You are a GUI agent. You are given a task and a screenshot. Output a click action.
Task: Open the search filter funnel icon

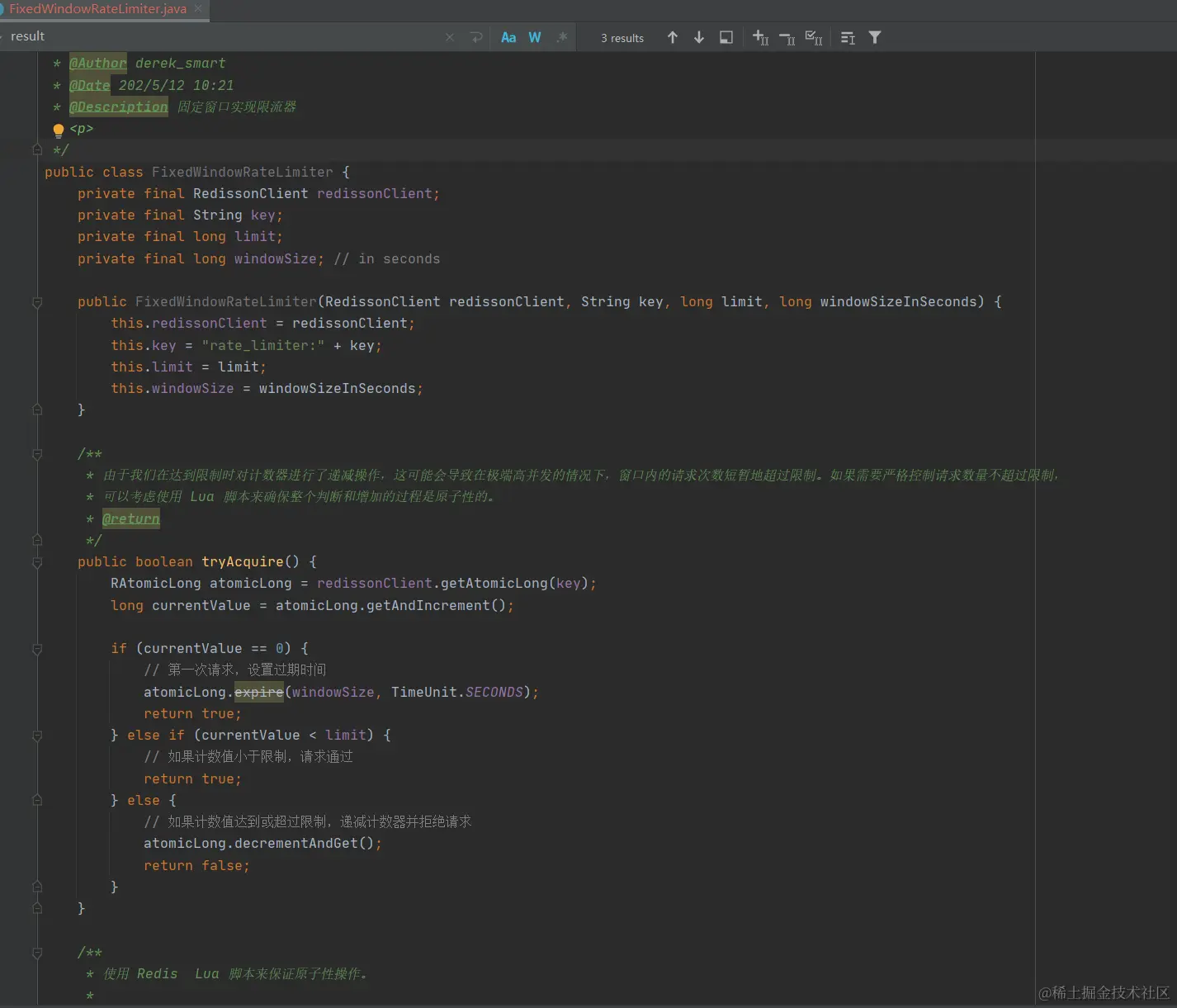coord(875,37)
